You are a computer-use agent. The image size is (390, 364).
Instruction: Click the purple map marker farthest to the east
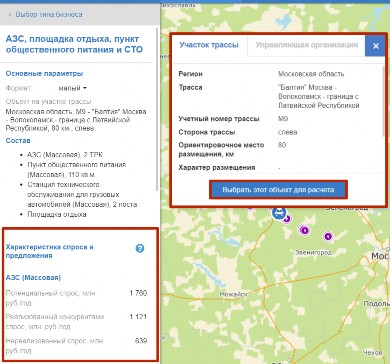tap(328, 236)
